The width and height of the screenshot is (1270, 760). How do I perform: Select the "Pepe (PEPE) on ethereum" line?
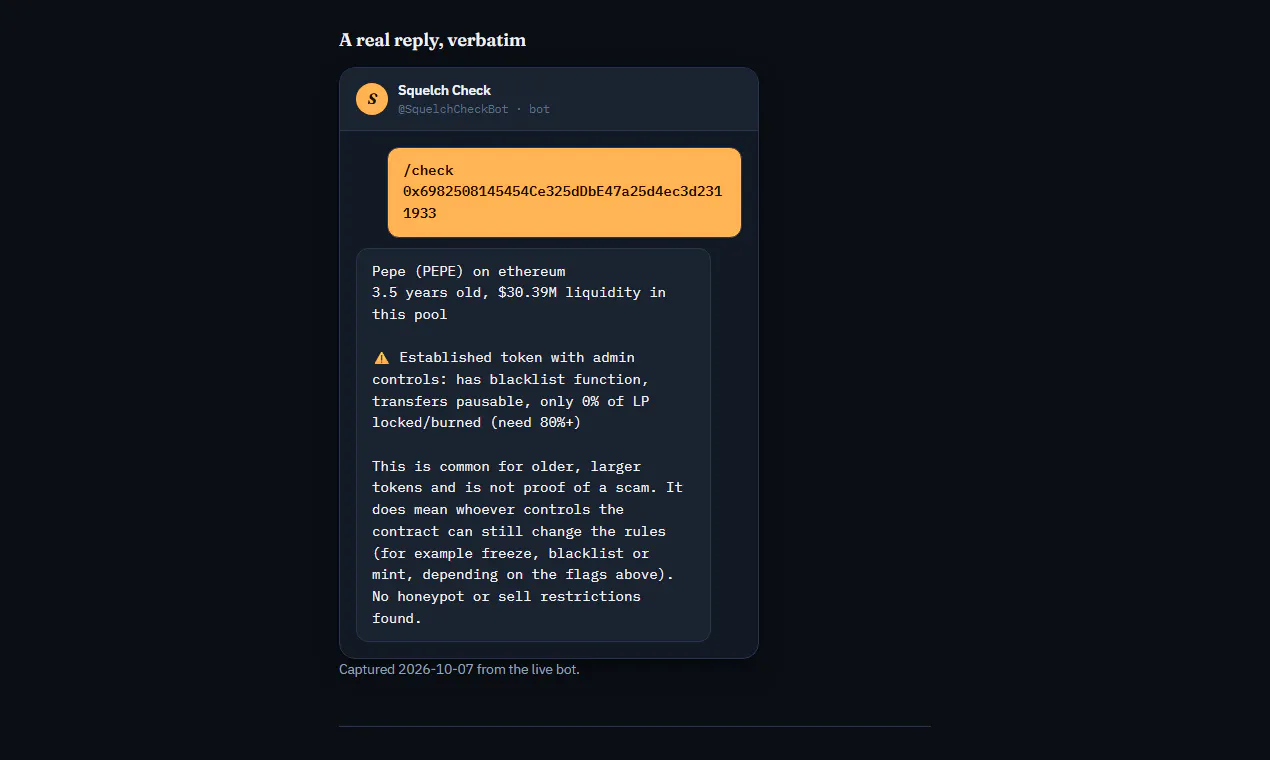click(469, 271)
